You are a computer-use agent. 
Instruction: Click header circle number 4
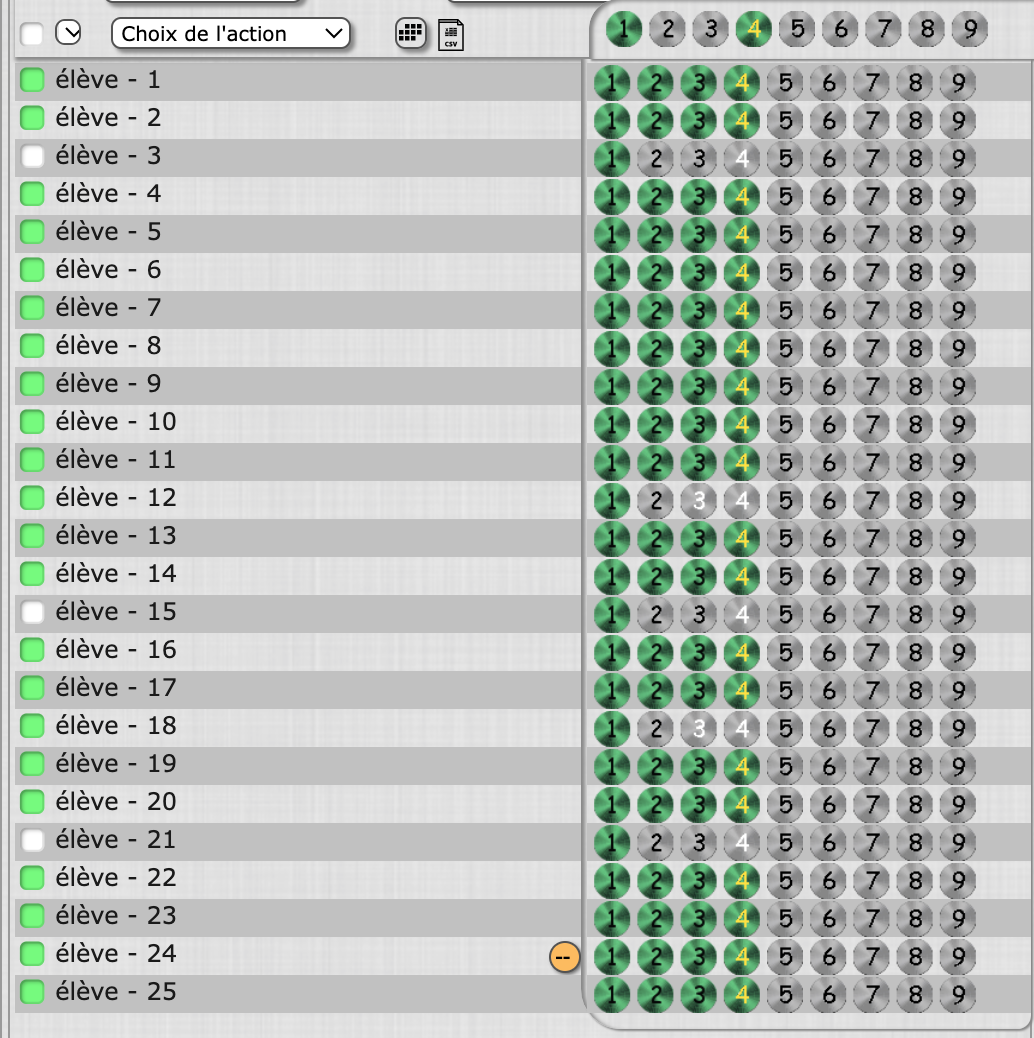754,30
